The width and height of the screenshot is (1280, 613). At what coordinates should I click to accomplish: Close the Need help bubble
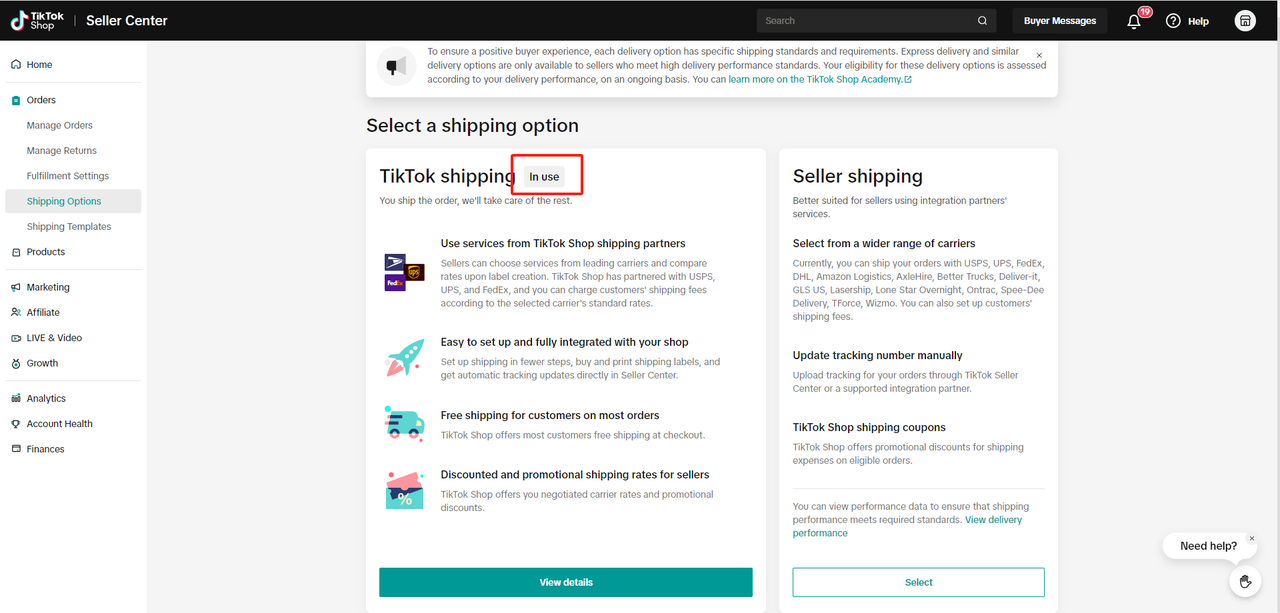point(1251,539)
